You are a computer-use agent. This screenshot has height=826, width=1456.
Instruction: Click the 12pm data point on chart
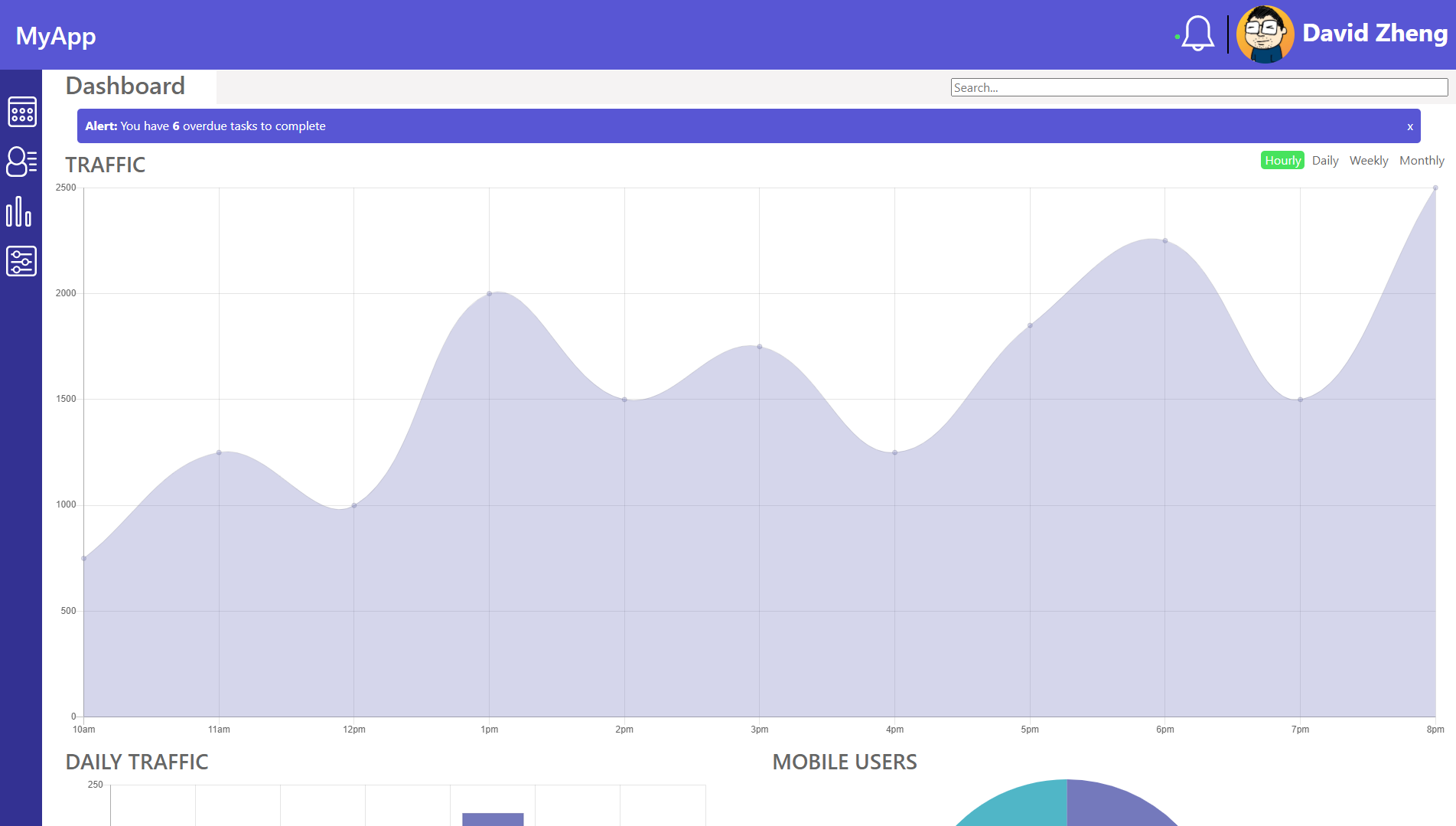tap(354, 505)
